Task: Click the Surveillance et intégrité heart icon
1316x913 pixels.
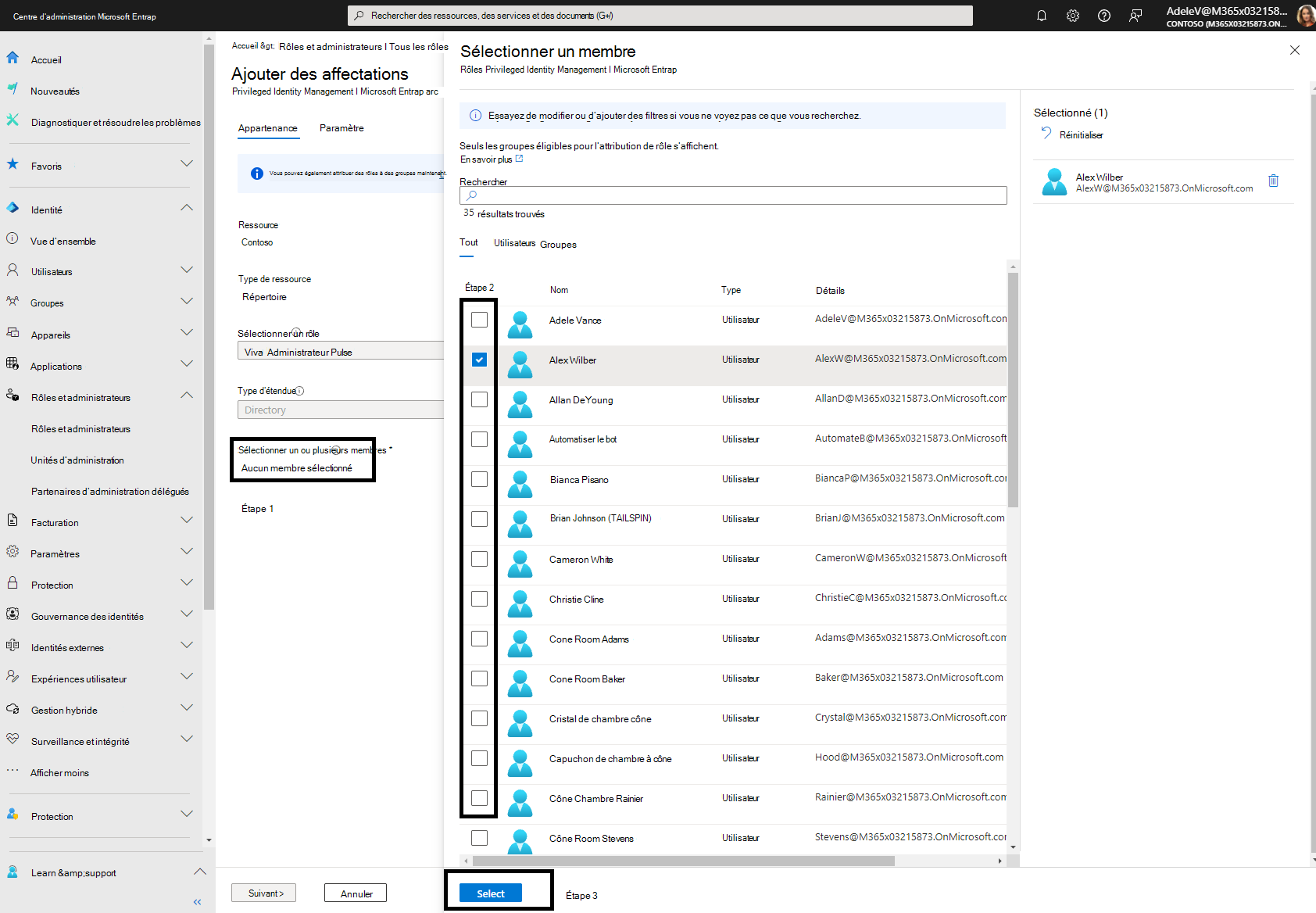Action: 13,739
